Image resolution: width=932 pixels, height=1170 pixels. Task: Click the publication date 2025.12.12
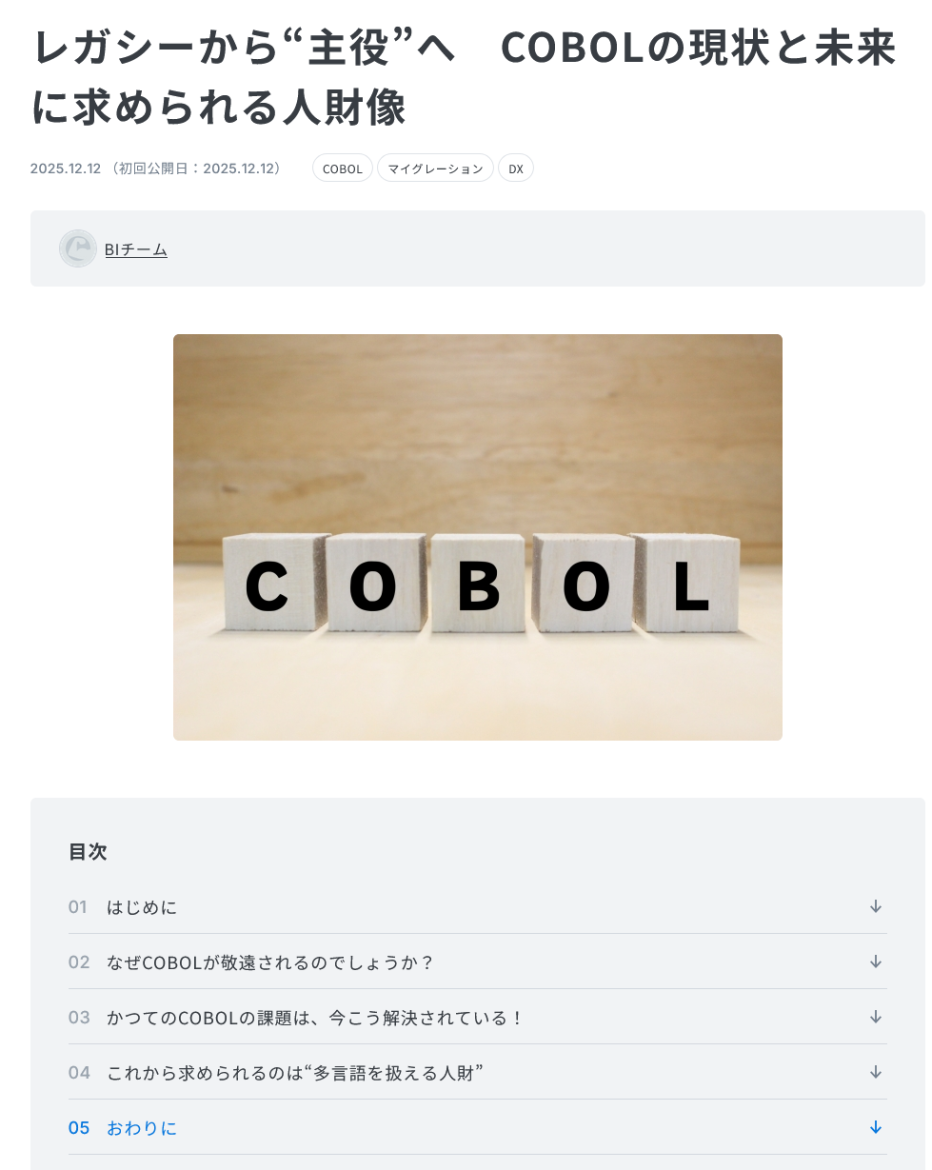click(x=66, y=169)
